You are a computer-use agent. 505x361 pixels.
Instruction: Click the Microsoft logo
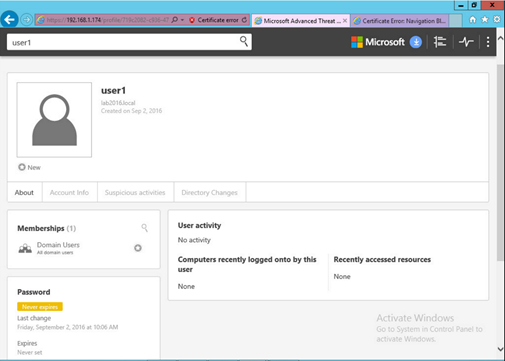378,42
